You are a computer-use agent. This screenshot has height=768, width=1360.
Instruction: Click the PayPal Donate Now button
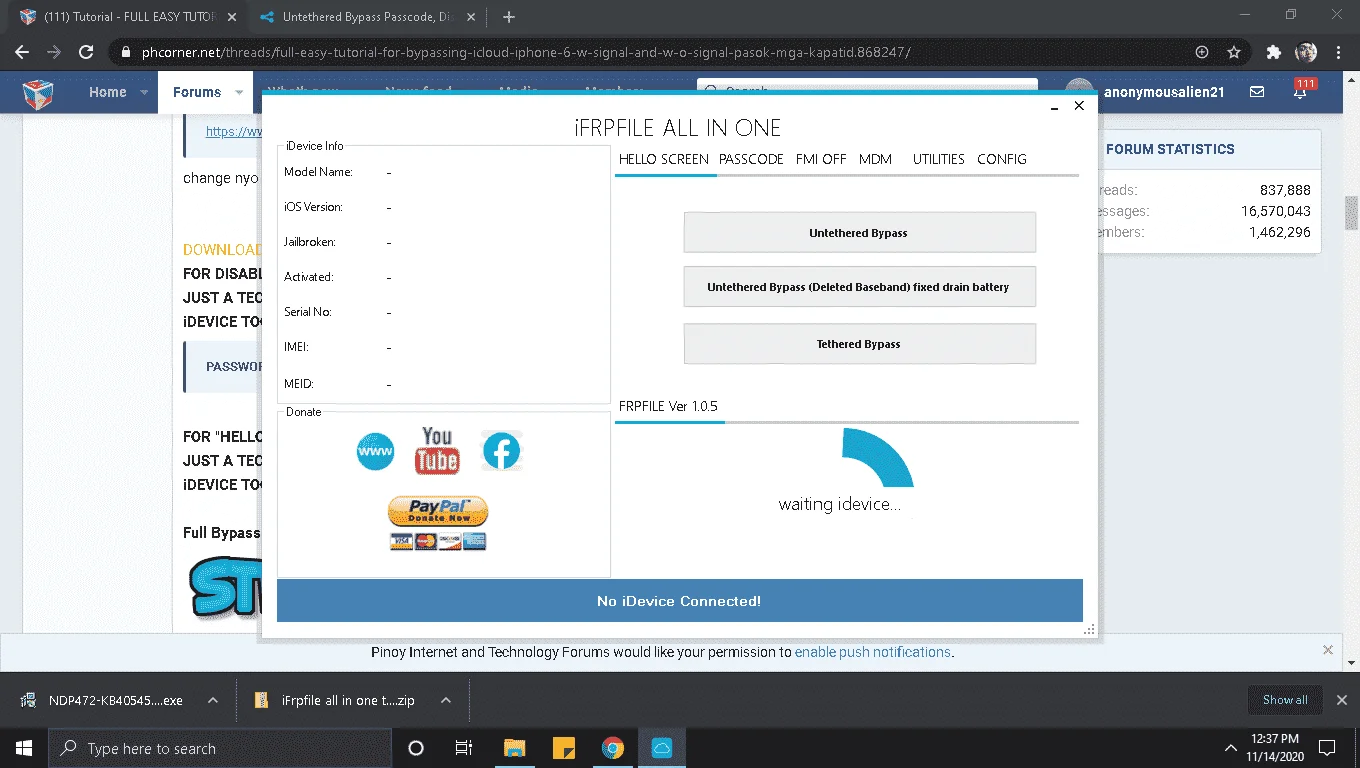(x=438, y=512)
